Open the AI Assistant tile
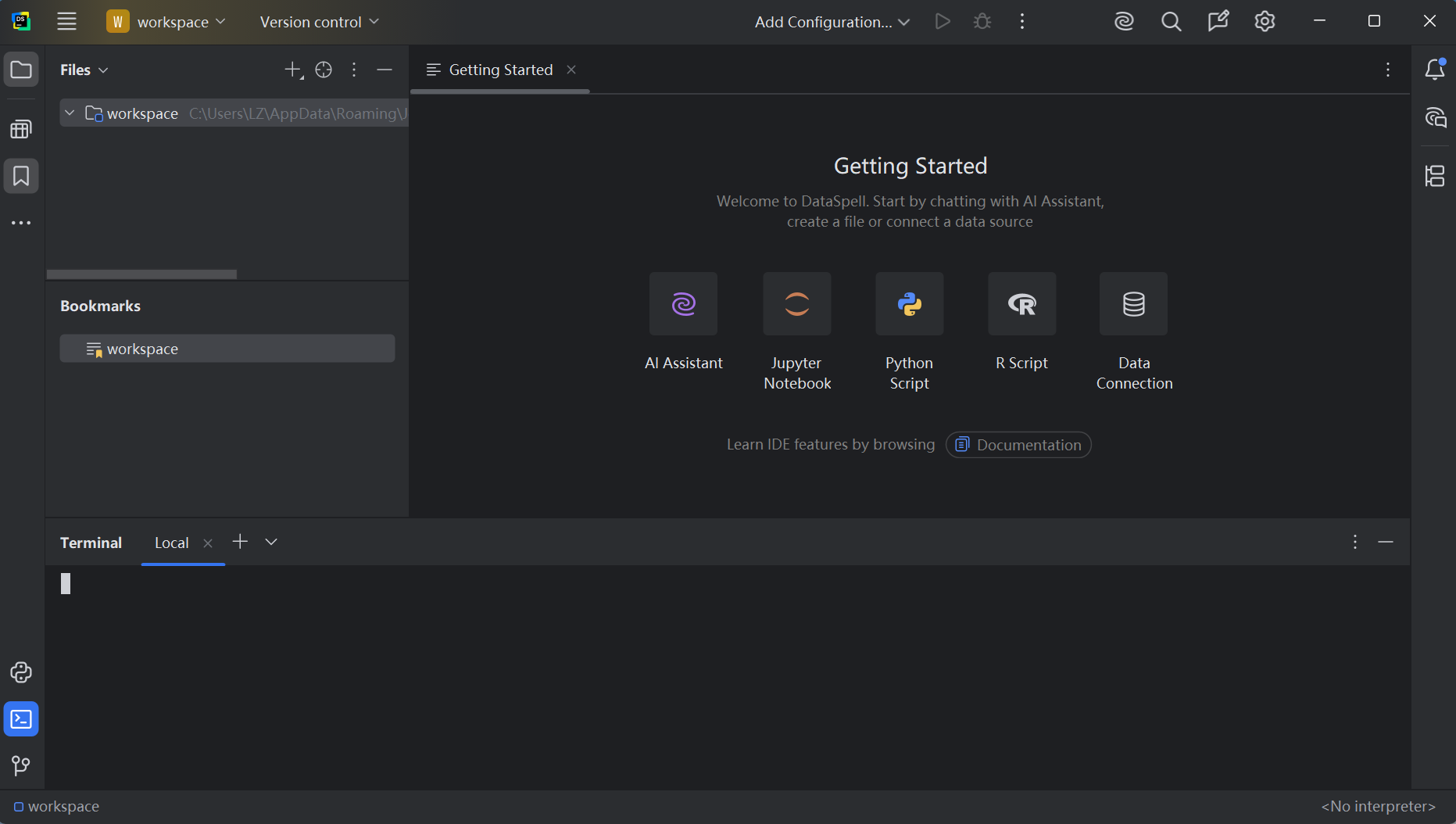 click(x=683, y=304)
